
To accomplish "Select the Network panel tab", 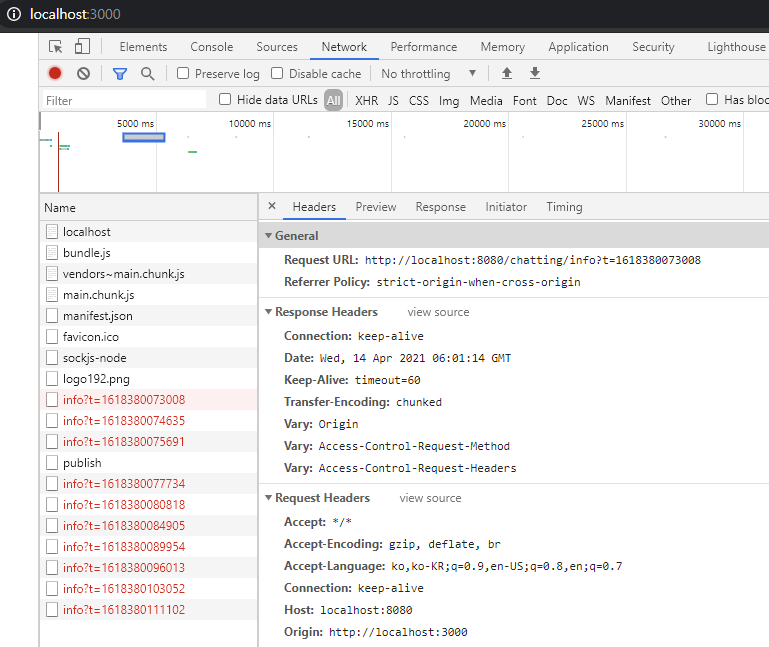I will [344, 47].
